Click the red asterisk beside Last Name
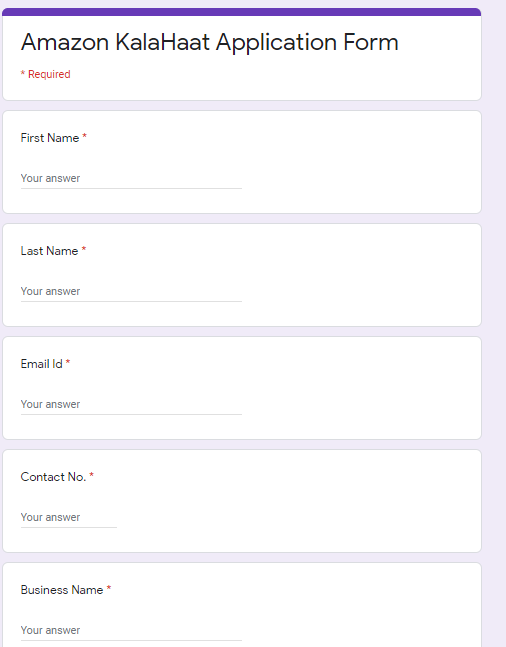Image resolution: width=506 pixels, height=647 pixels. [84, 249]
